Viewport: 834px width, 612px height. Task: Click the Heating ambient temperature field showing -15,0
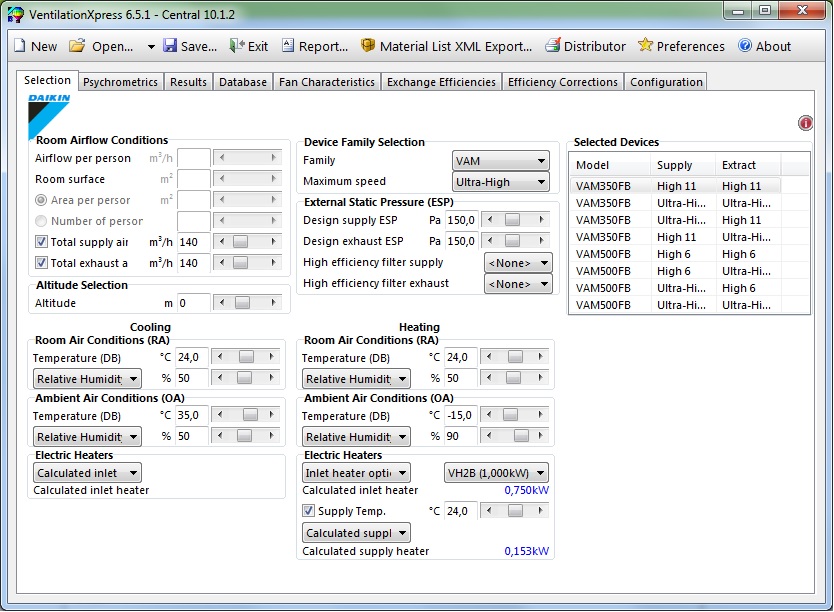pyautogui.click(x=462, y=415)
